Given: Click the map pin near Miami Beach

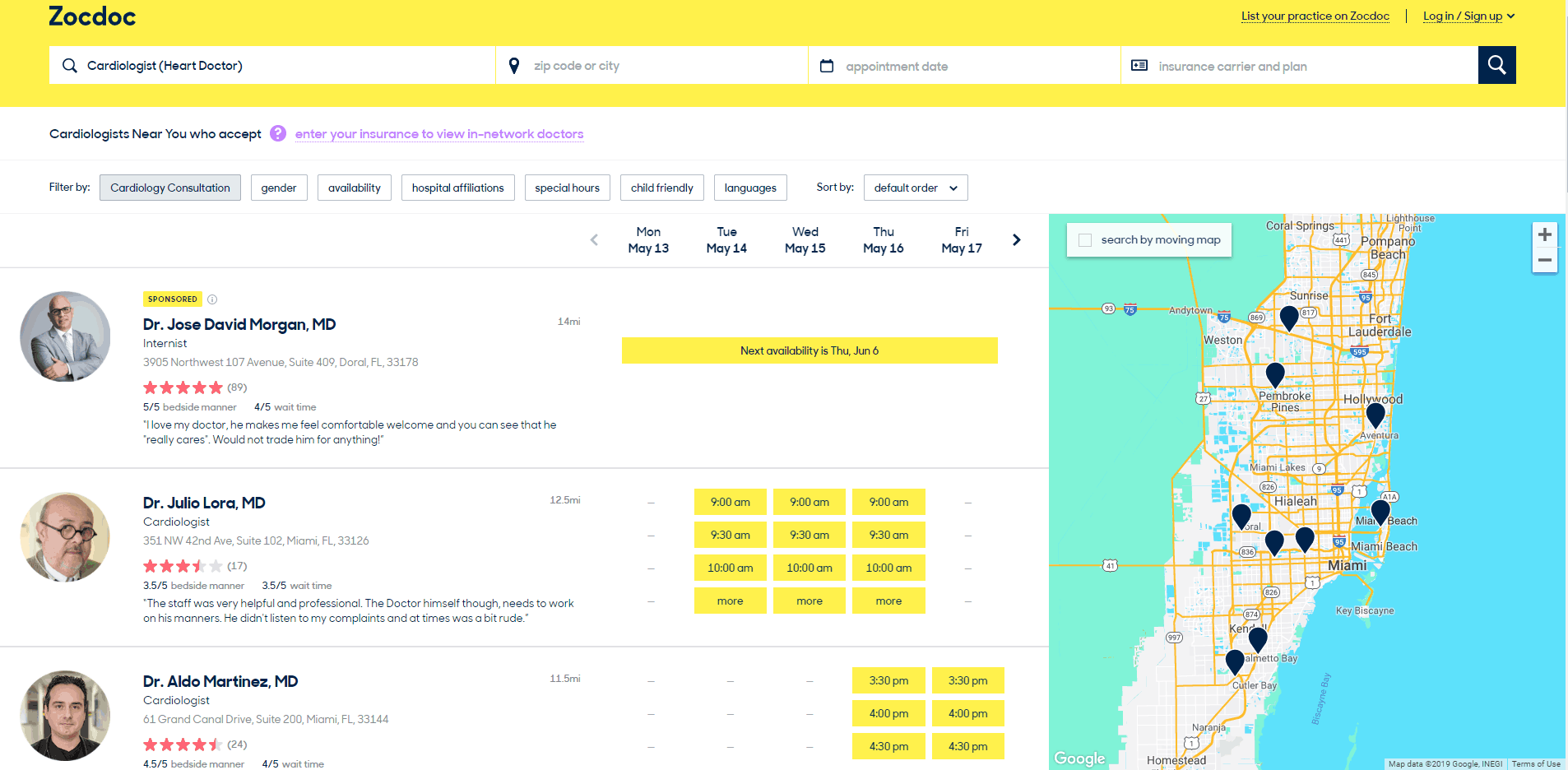Looking at the screenshot, I should (x=1380, y=510).
